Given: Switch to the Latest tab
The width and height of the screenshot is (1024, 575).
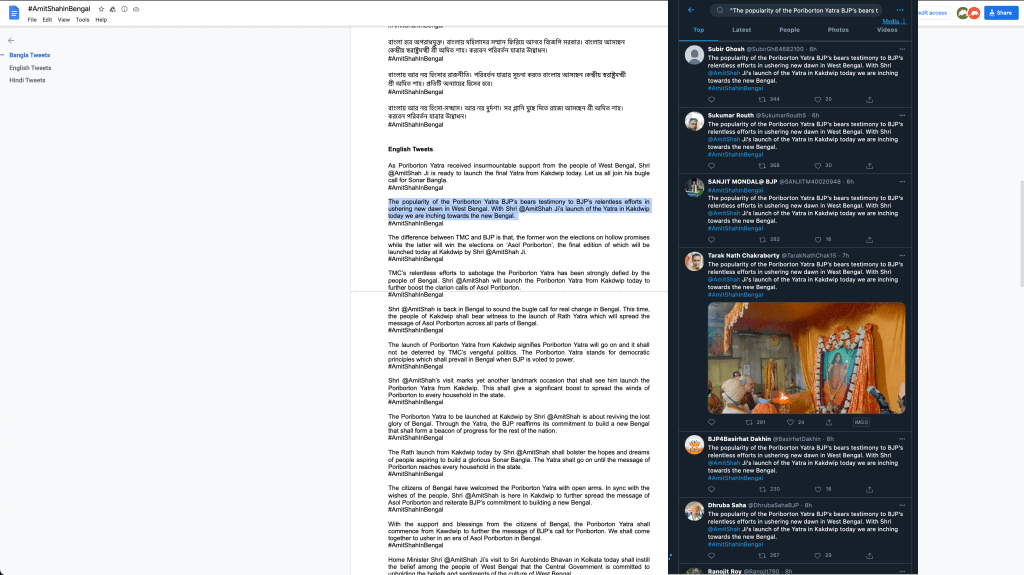Looking at the screenshot, I should coord(741,29).
